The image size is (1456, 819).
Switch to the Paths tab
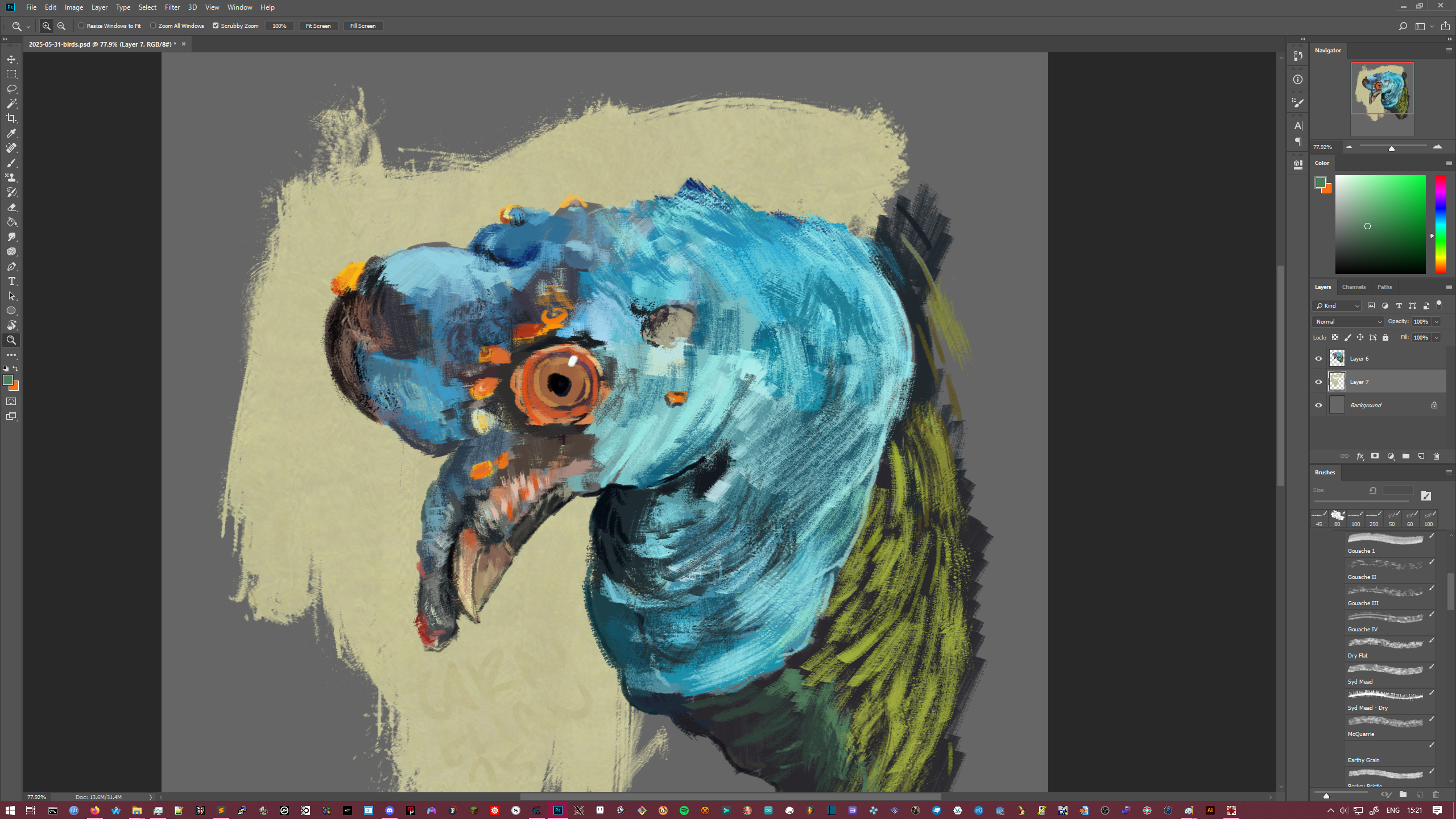[x=1384, y=287]
